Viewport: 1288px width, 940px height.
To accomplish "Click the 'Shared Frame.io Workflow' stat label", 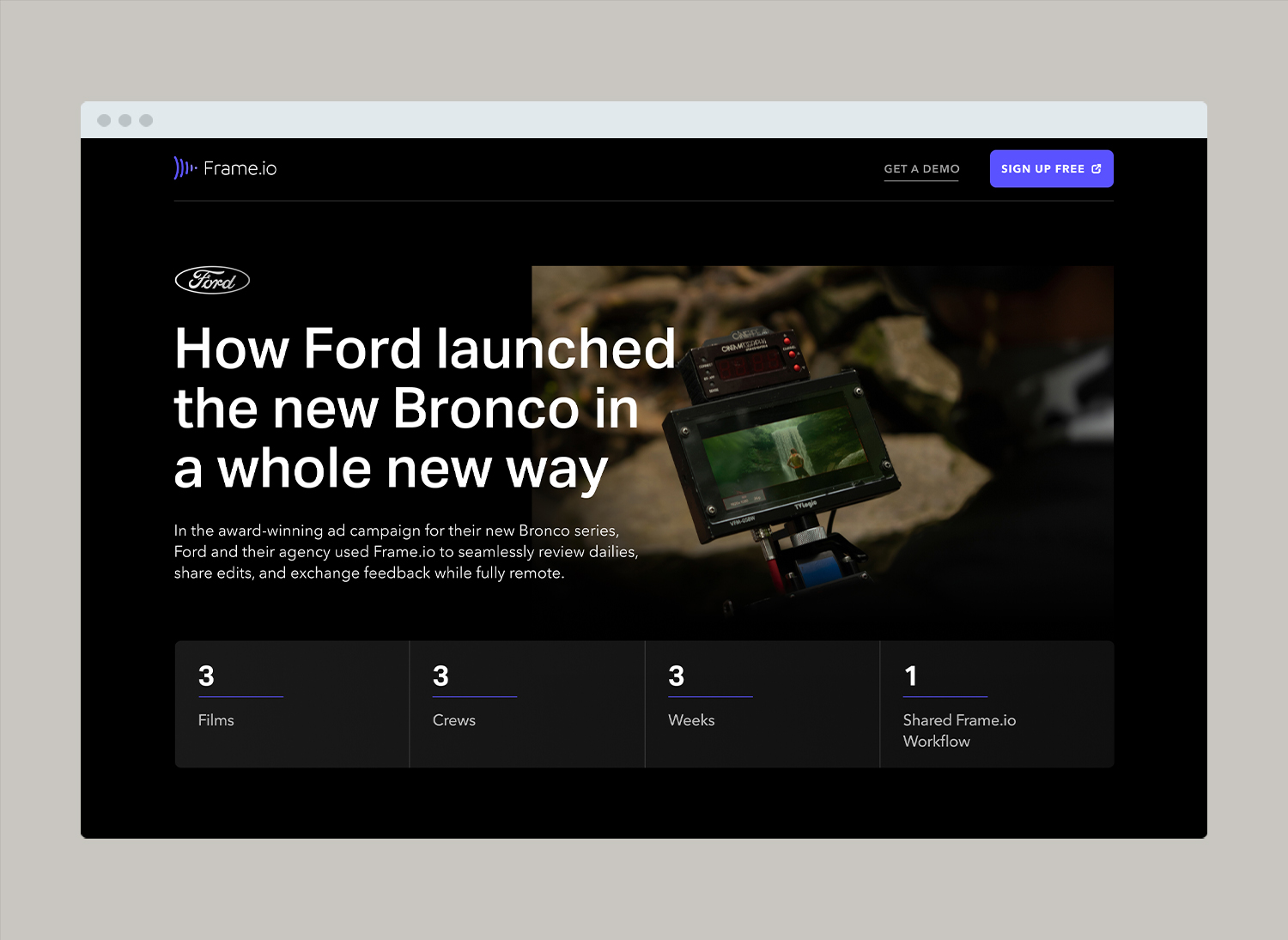I will pyautogui.click(x=959, y=731).
